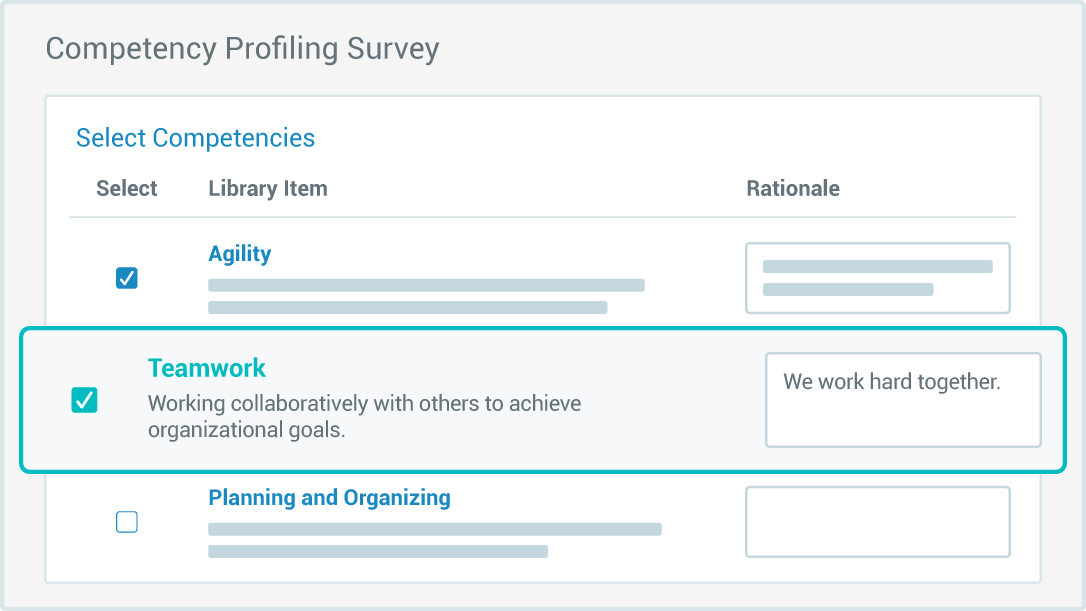
Task: Uncheck the Teamwork competency checkbox
Action: tap(86, 400)
